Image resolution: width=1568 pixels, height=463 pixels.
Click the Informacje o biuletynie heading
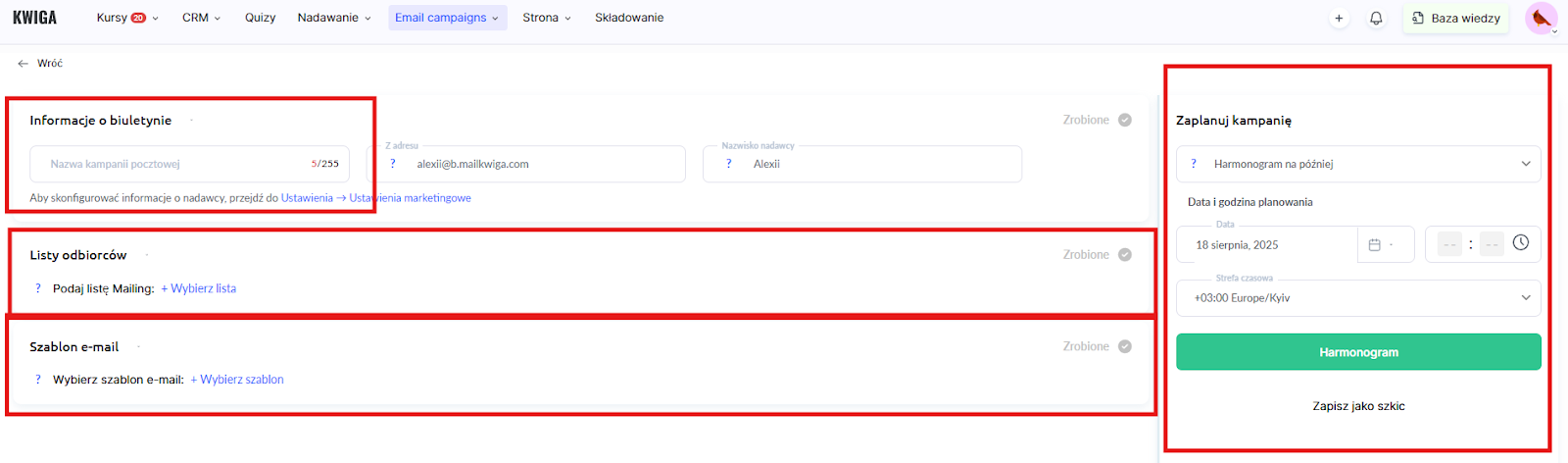[x=101, y=121]
